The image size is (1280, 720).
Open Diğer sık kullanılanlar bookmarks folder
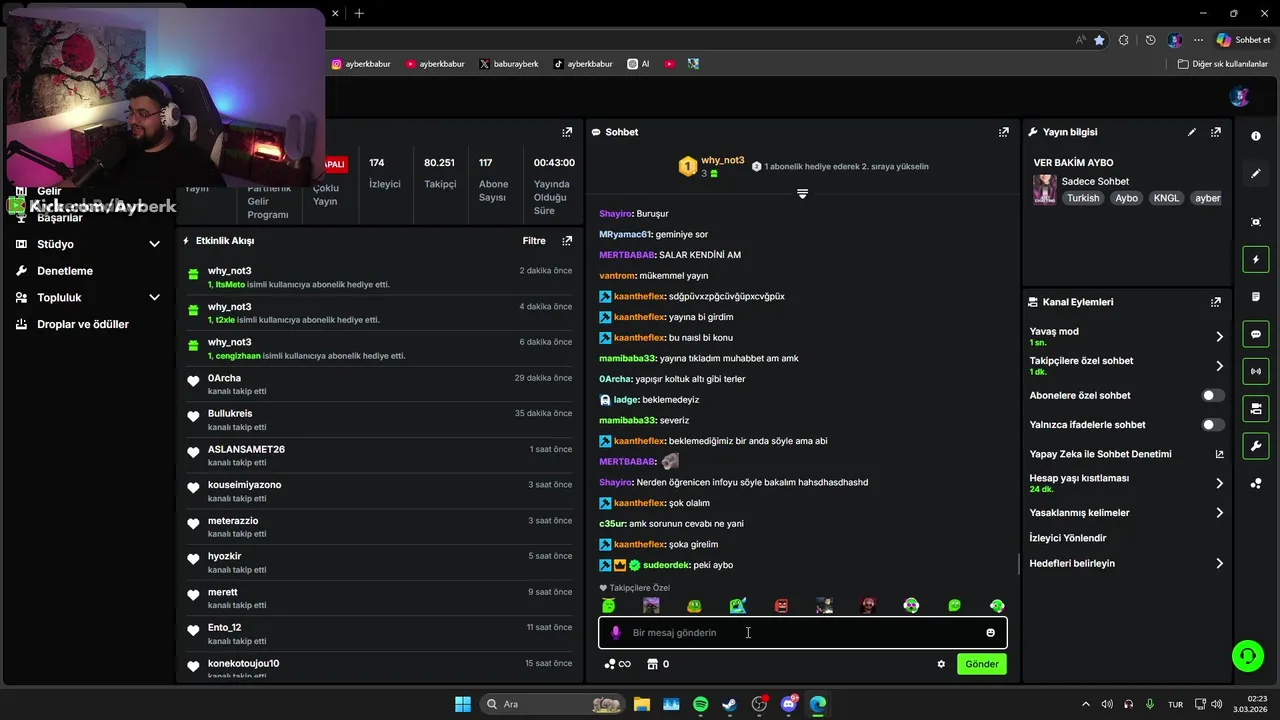pyautogui.click(x=1222, y=64)
